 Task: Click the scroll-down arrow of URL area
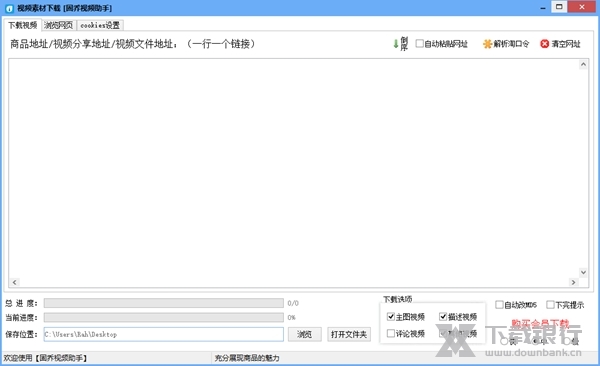(583, 273)
